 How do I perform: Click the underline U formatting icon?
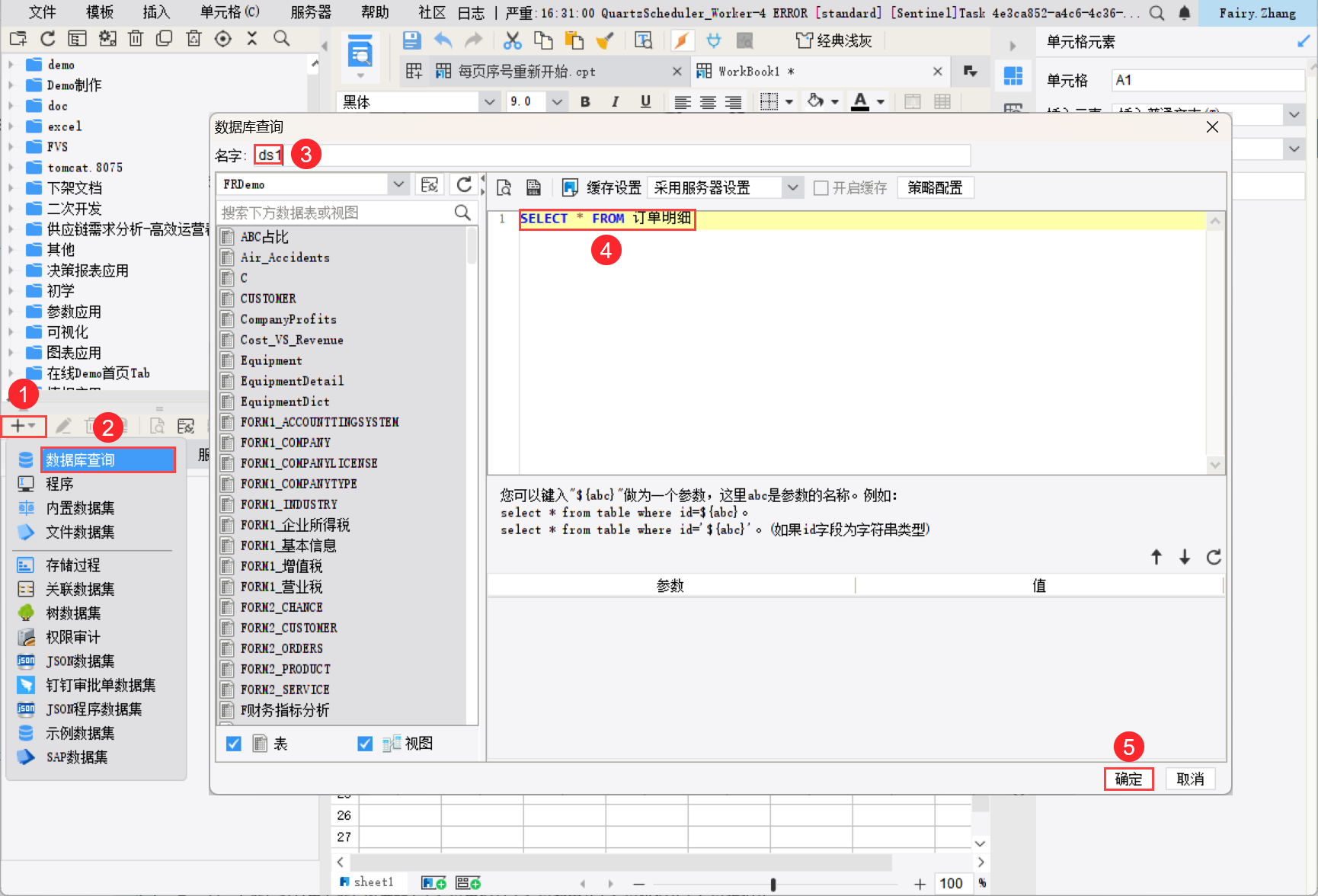point(645,101)
